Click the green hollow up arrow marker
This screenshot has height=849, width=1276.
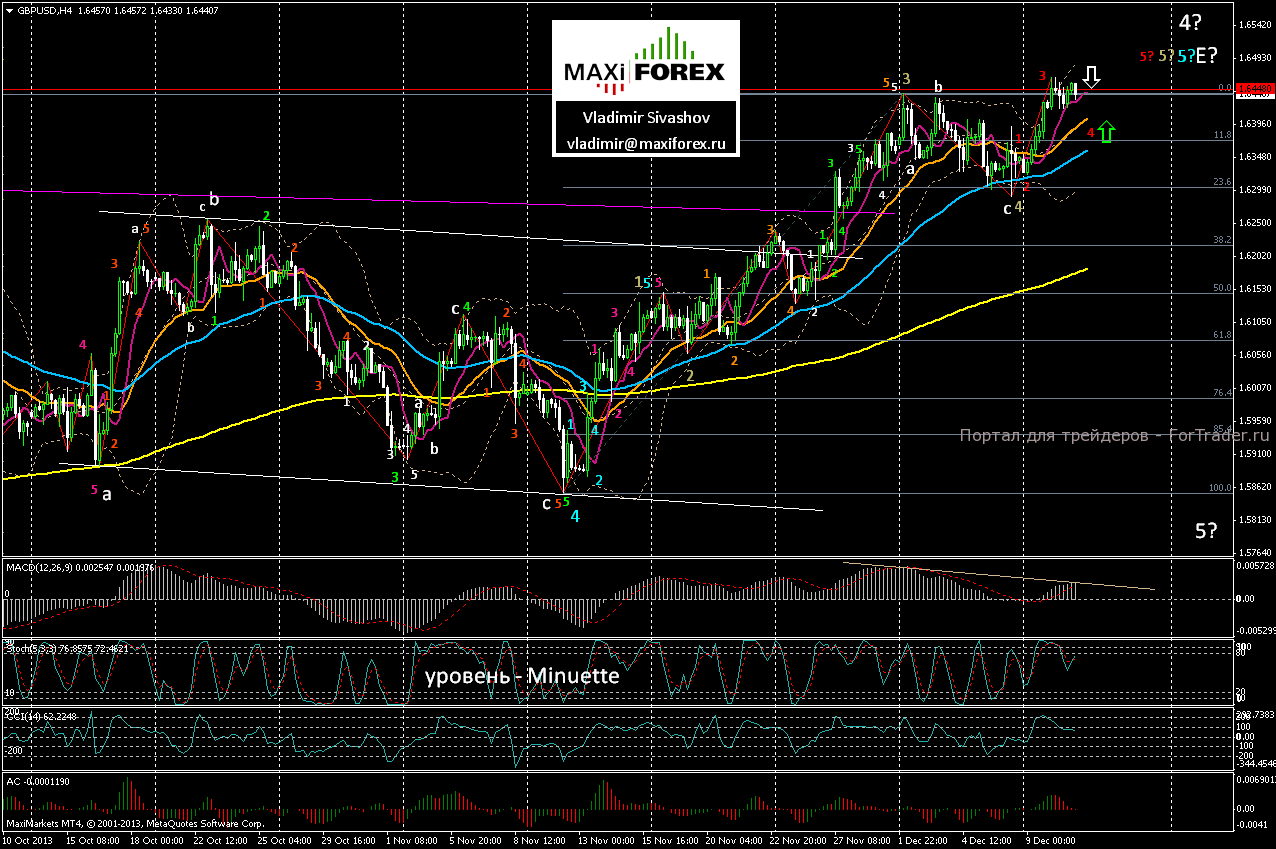click(1106, 131)
